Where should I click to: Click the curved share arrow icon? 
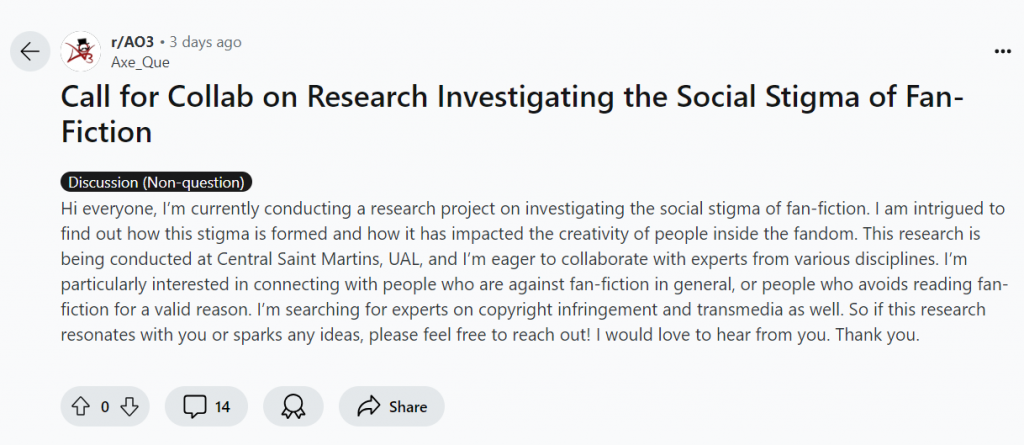(369, 406)
